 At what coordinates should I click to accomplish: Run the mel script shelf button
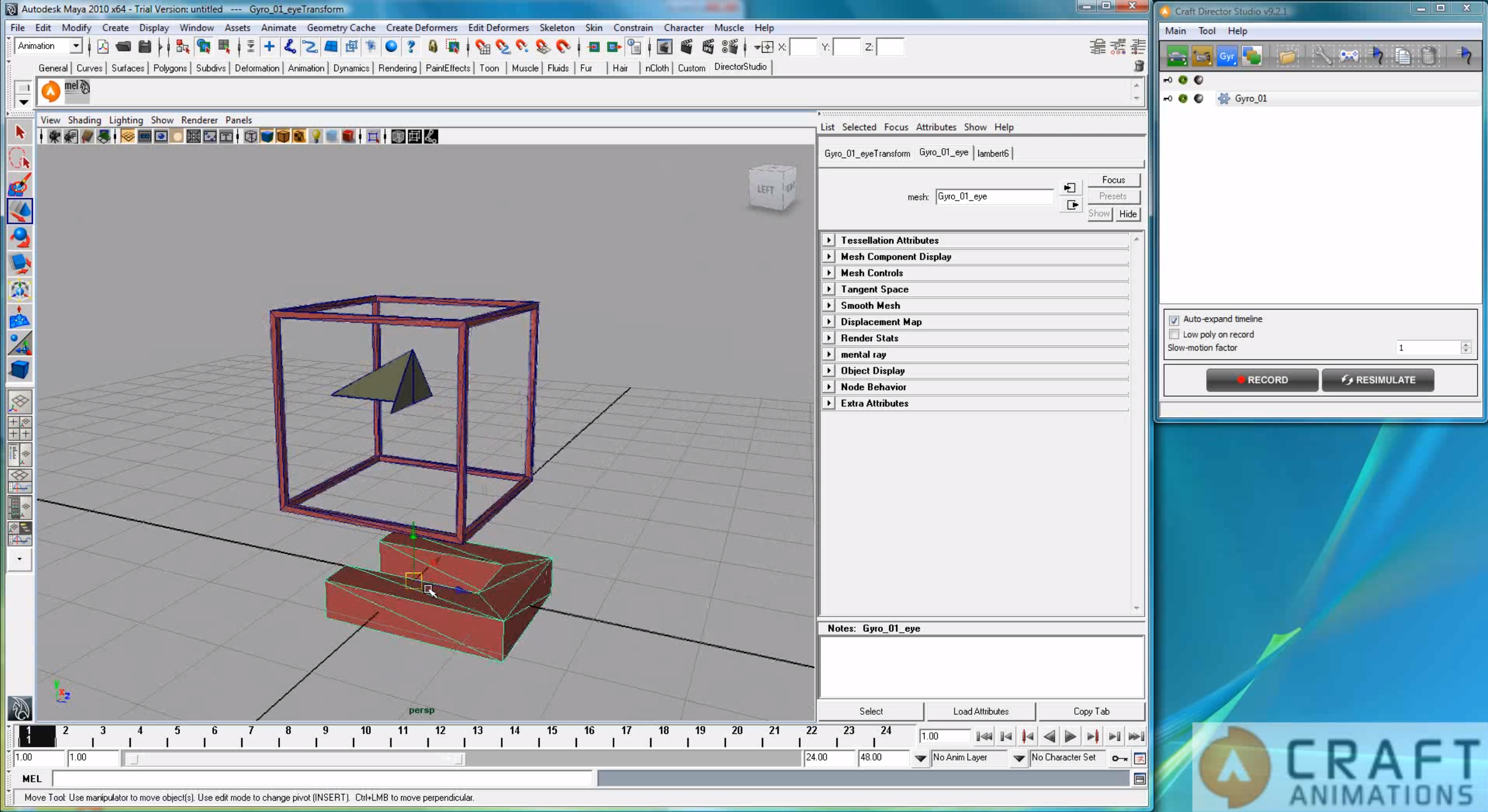coord(76,91)
